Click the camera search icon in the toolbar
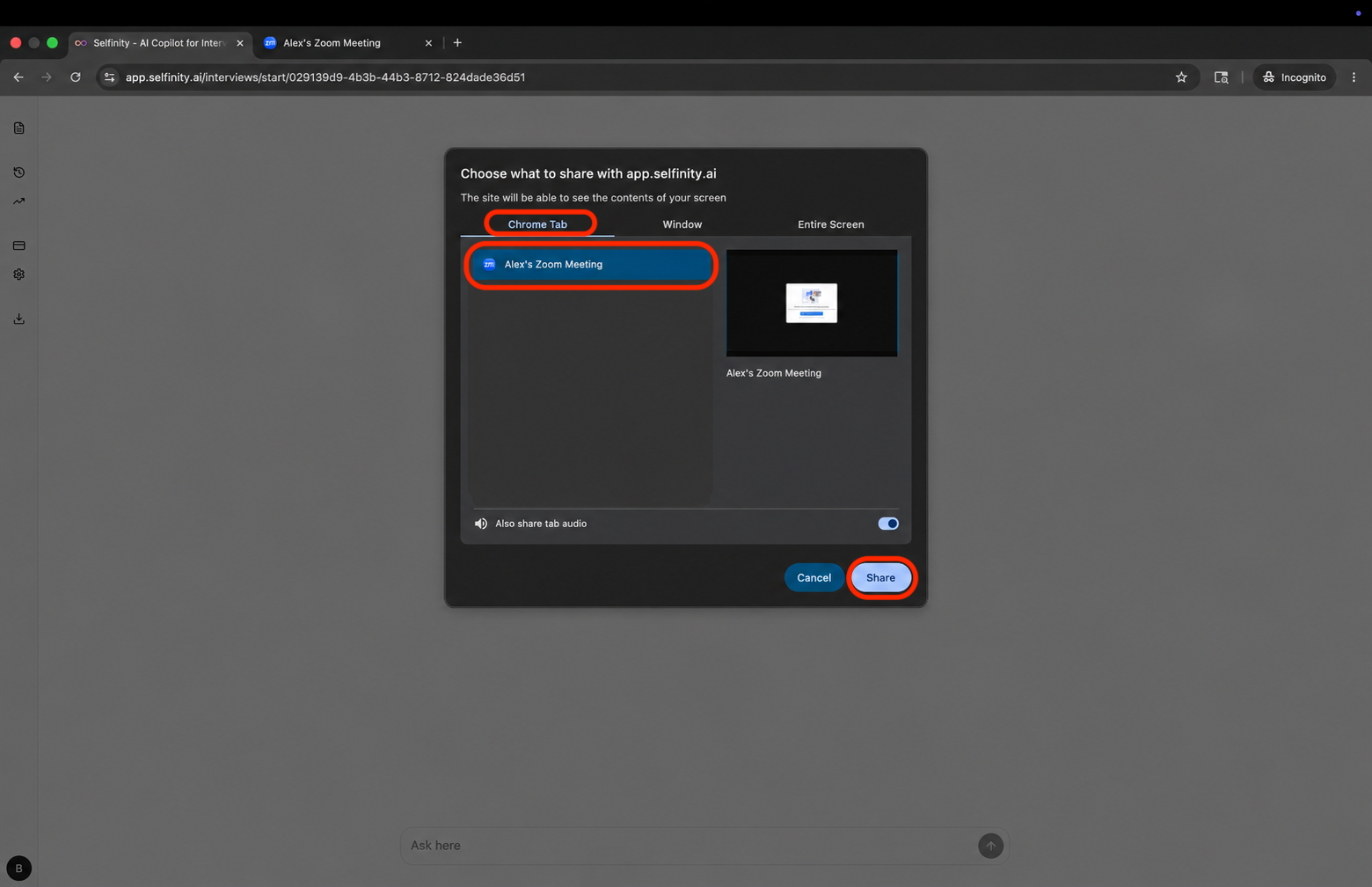 coord(1221,77)
